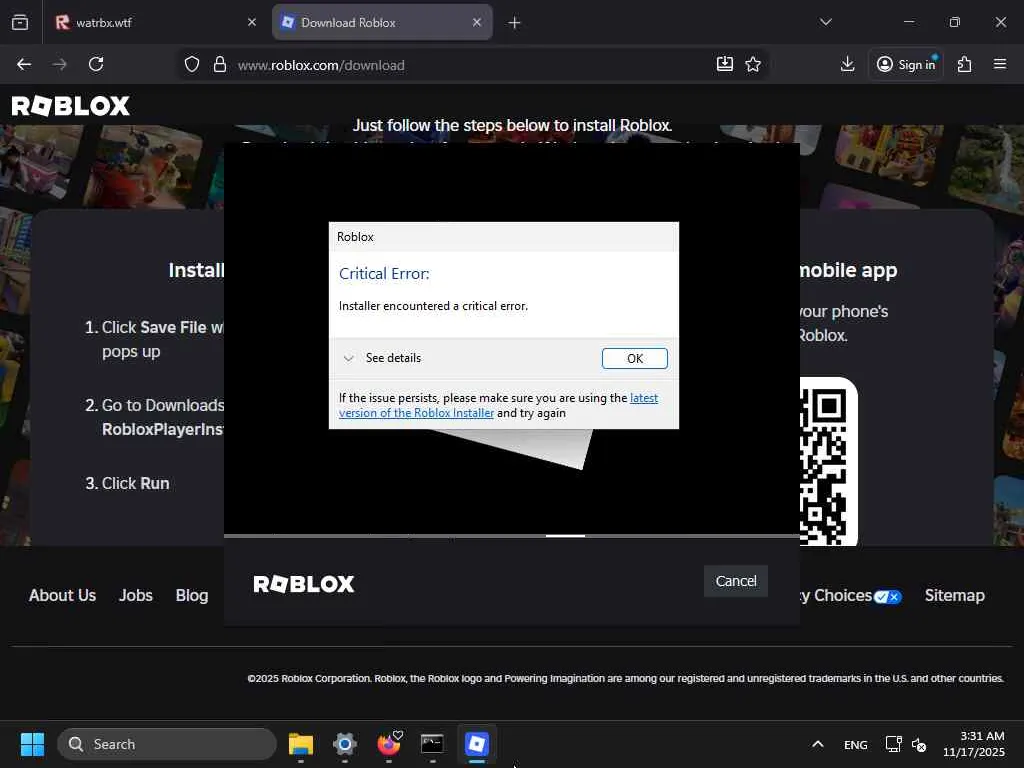Expand See details in error dialog
The height and width of the screenshot is (768, 1024).
(383, 358)
